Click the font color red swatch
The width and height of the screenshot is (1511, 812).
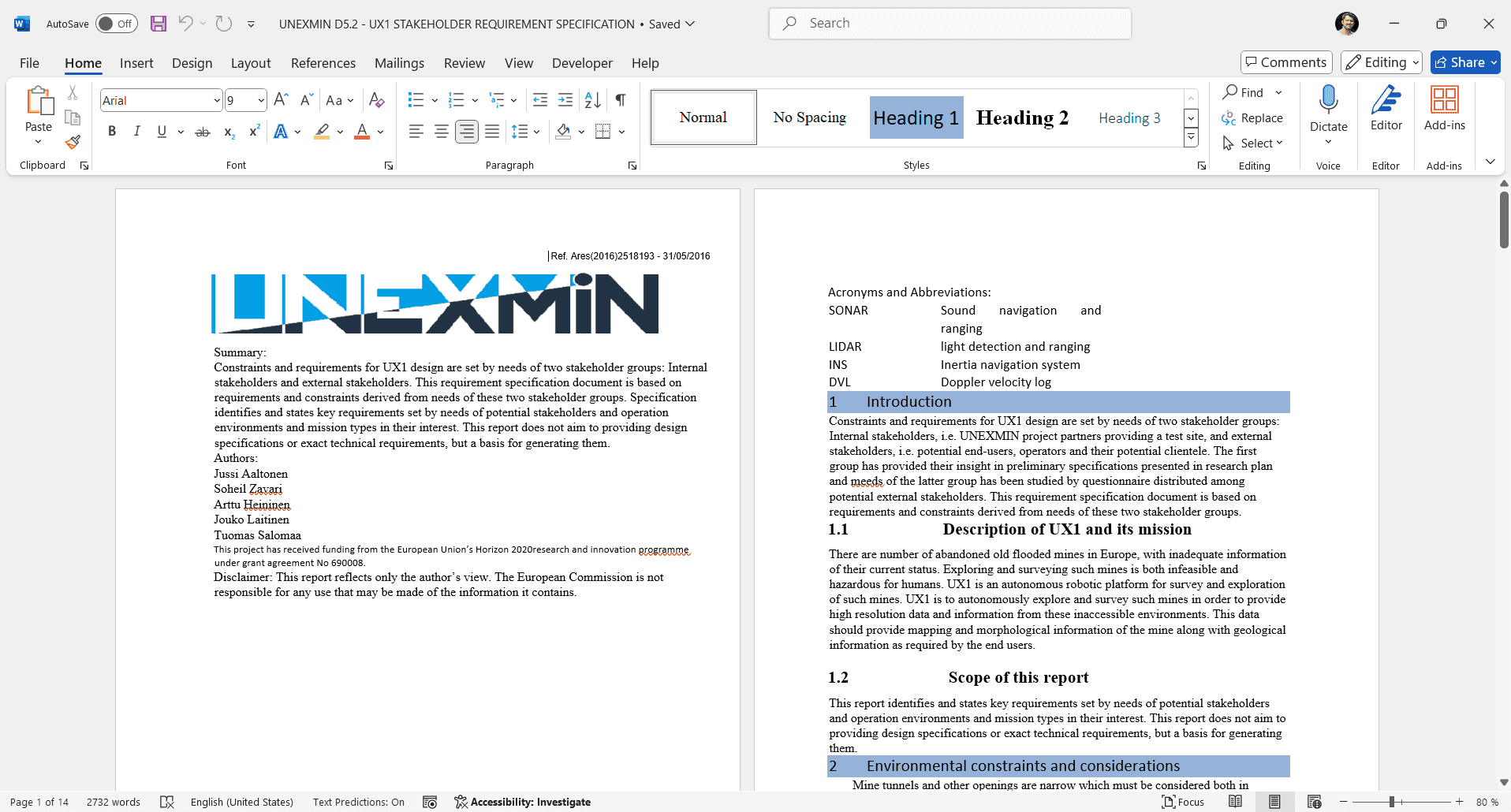click(x=362, y=132)
